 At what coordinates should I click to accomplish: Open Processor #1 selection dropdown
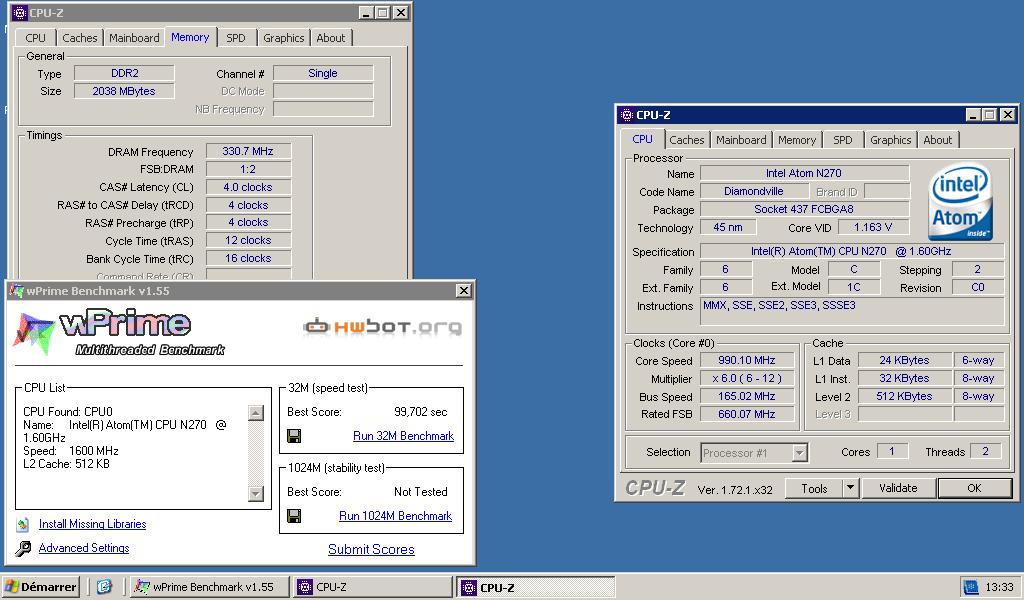coord(799,452)
